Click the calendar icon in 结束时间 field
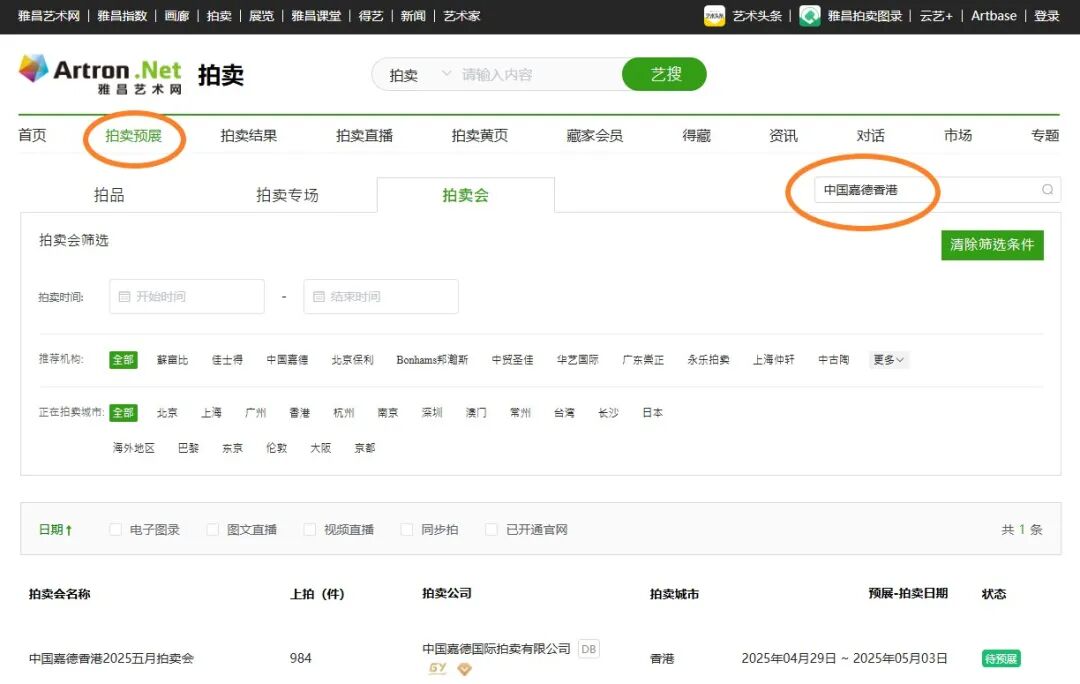The width and height of the screenshot is (1080, 684). (x=319, y=297)
